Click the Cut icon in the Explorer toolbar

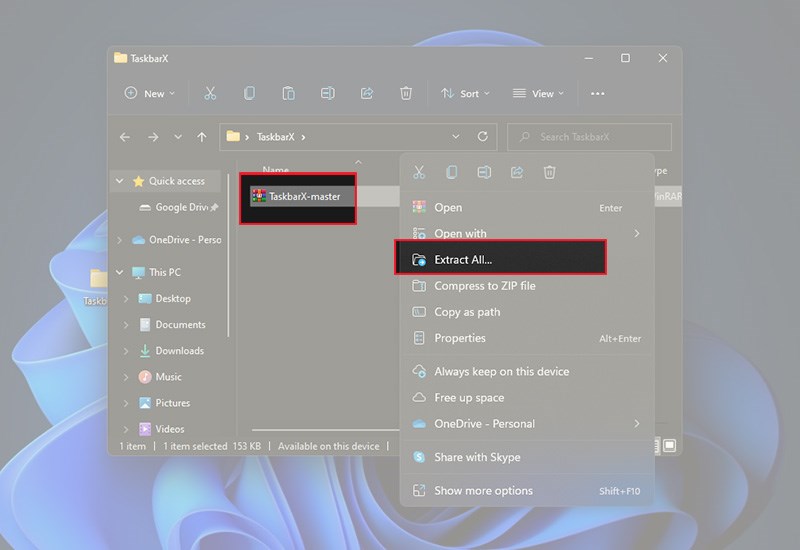coord(210,93)
